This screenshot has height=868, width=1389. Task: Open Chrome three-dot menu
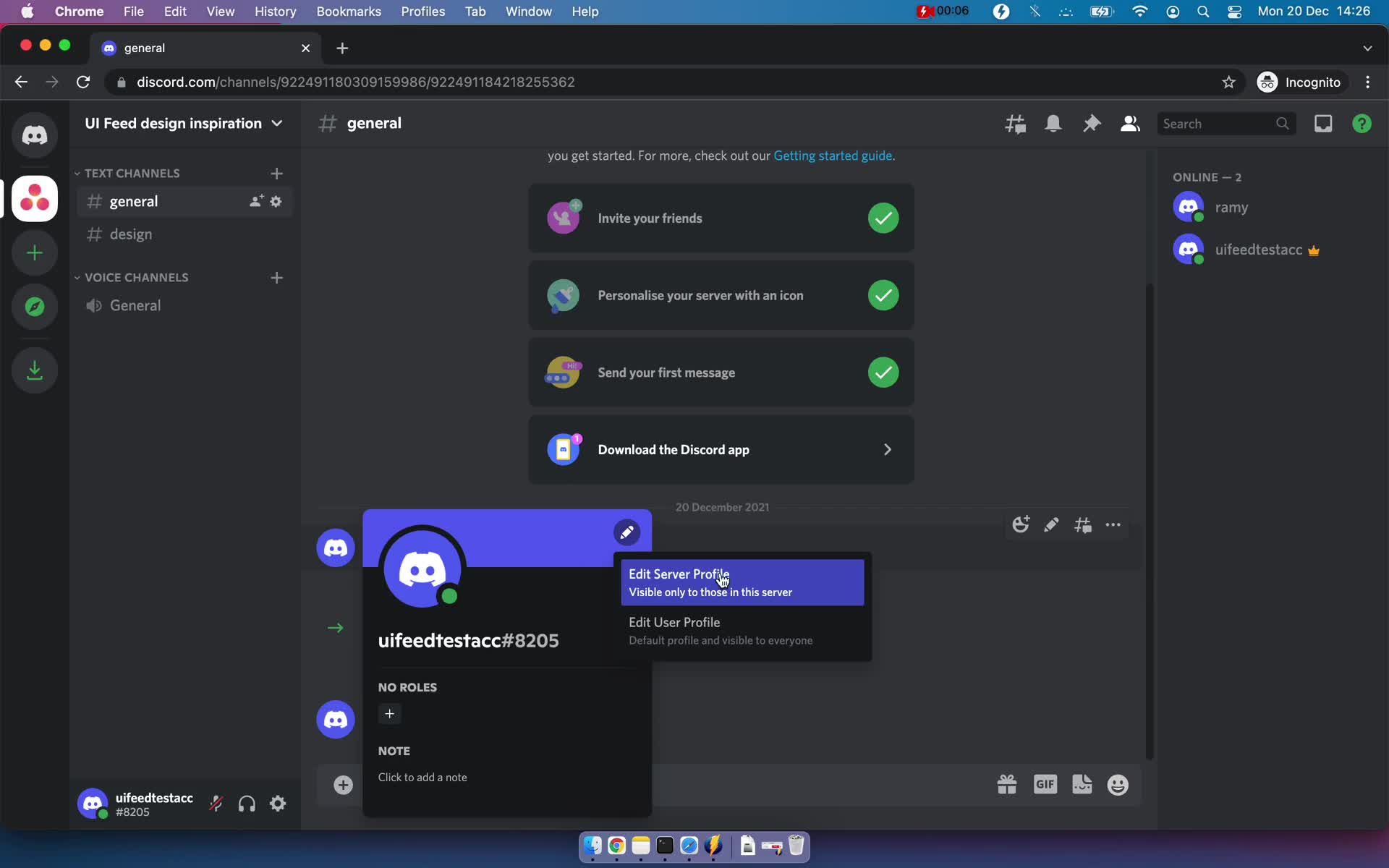[1367, 82]
